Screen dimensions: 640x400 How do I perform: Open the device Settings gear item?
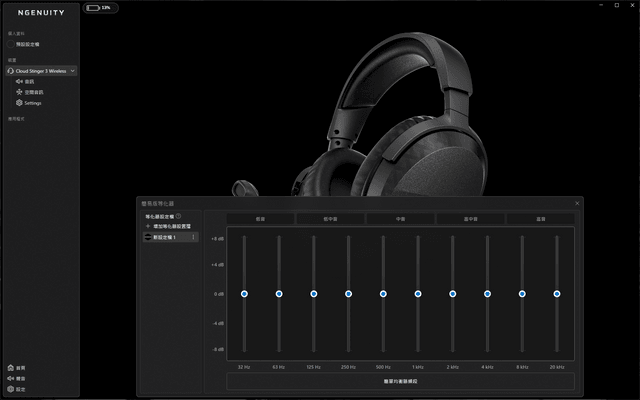pos(29,103)
